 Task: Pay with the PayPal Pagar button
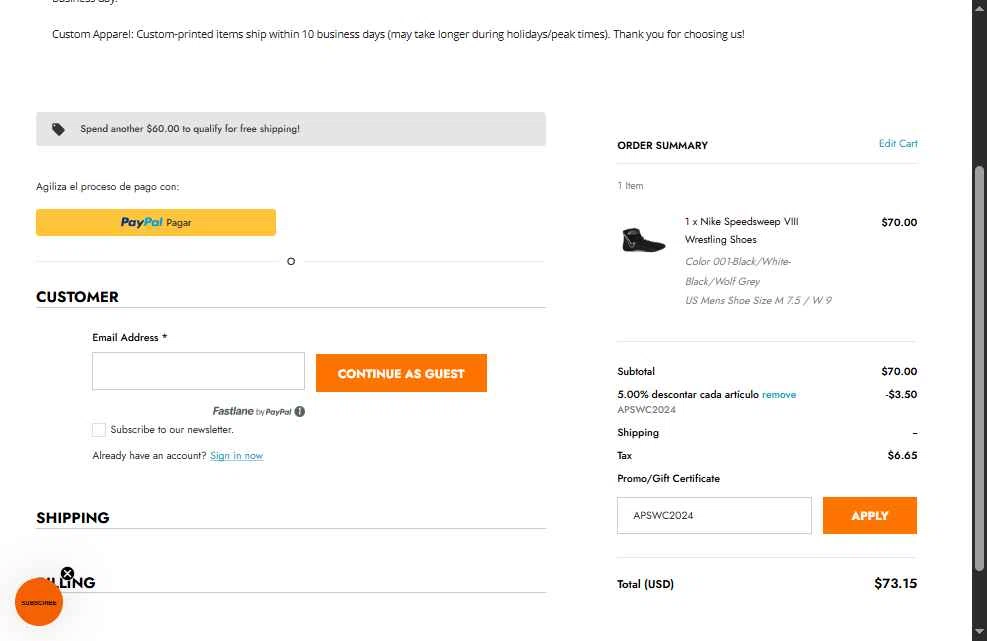155,222
